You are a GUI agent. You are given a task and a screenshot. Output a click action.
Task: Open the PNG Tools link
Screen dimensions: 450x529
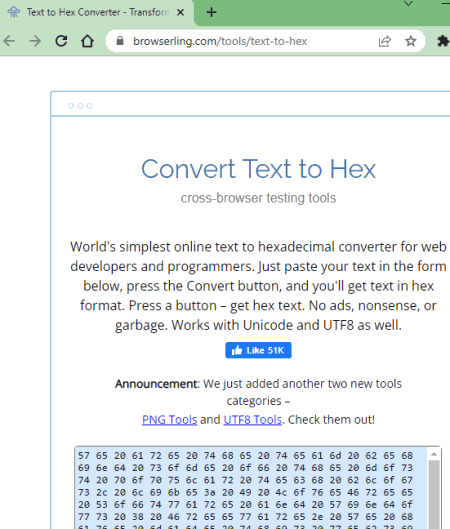(169, 419)
